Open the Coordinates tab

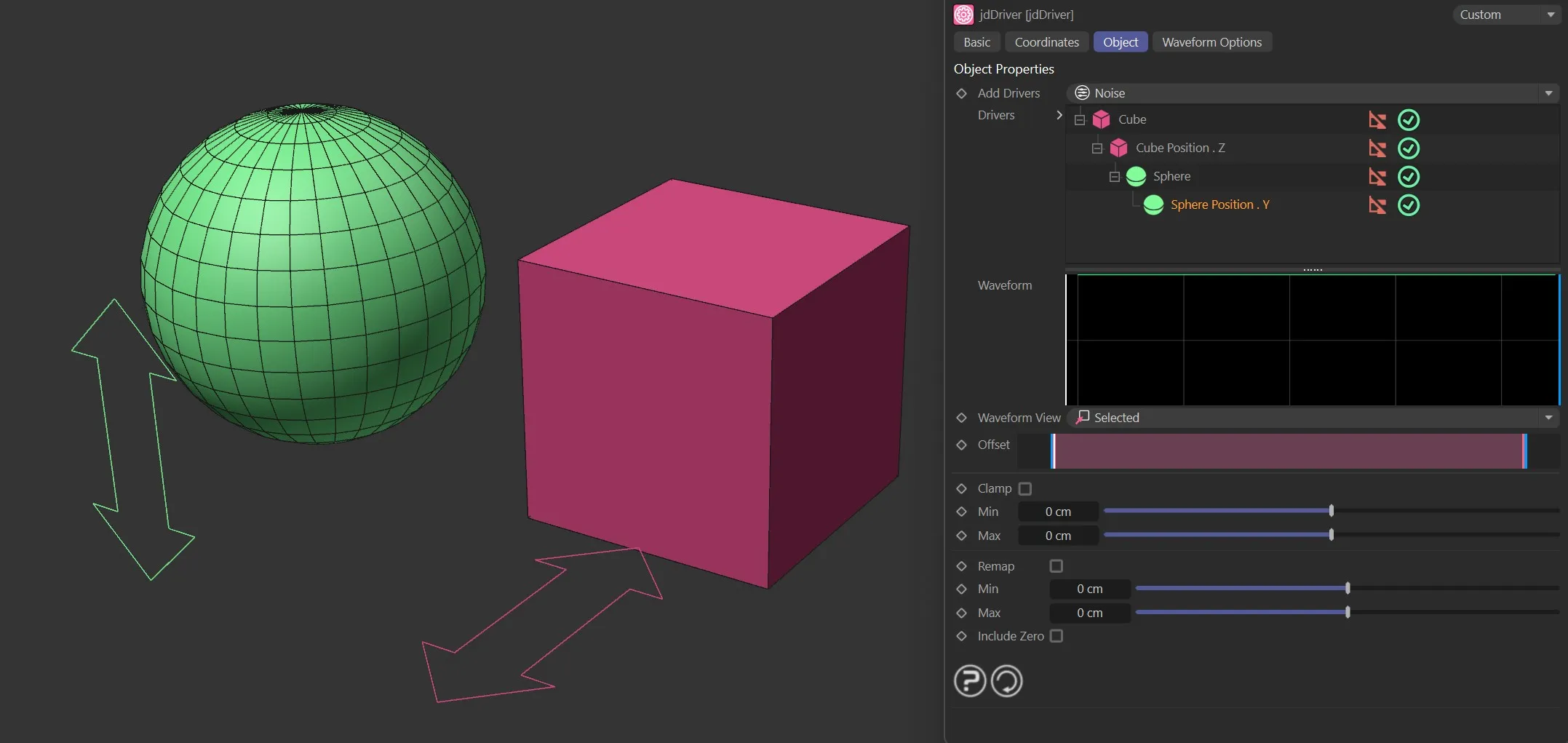1046,41
